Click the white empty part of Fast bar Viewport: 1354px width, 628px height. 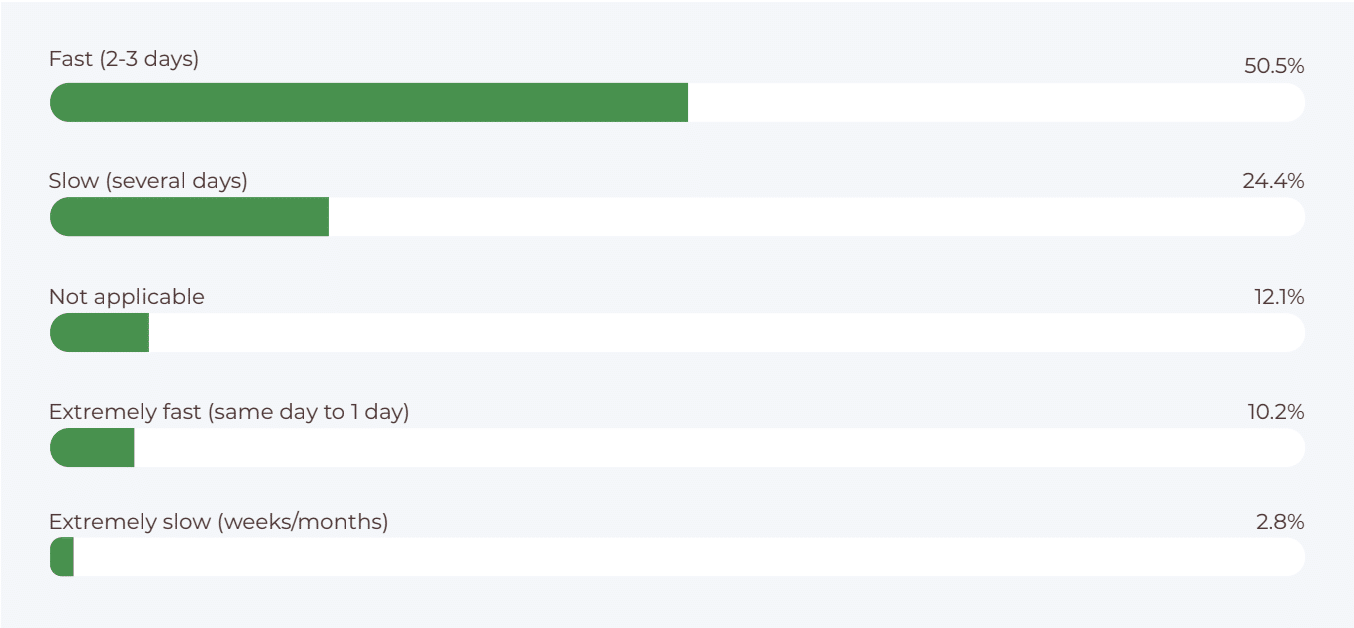[x=996, y=103]
